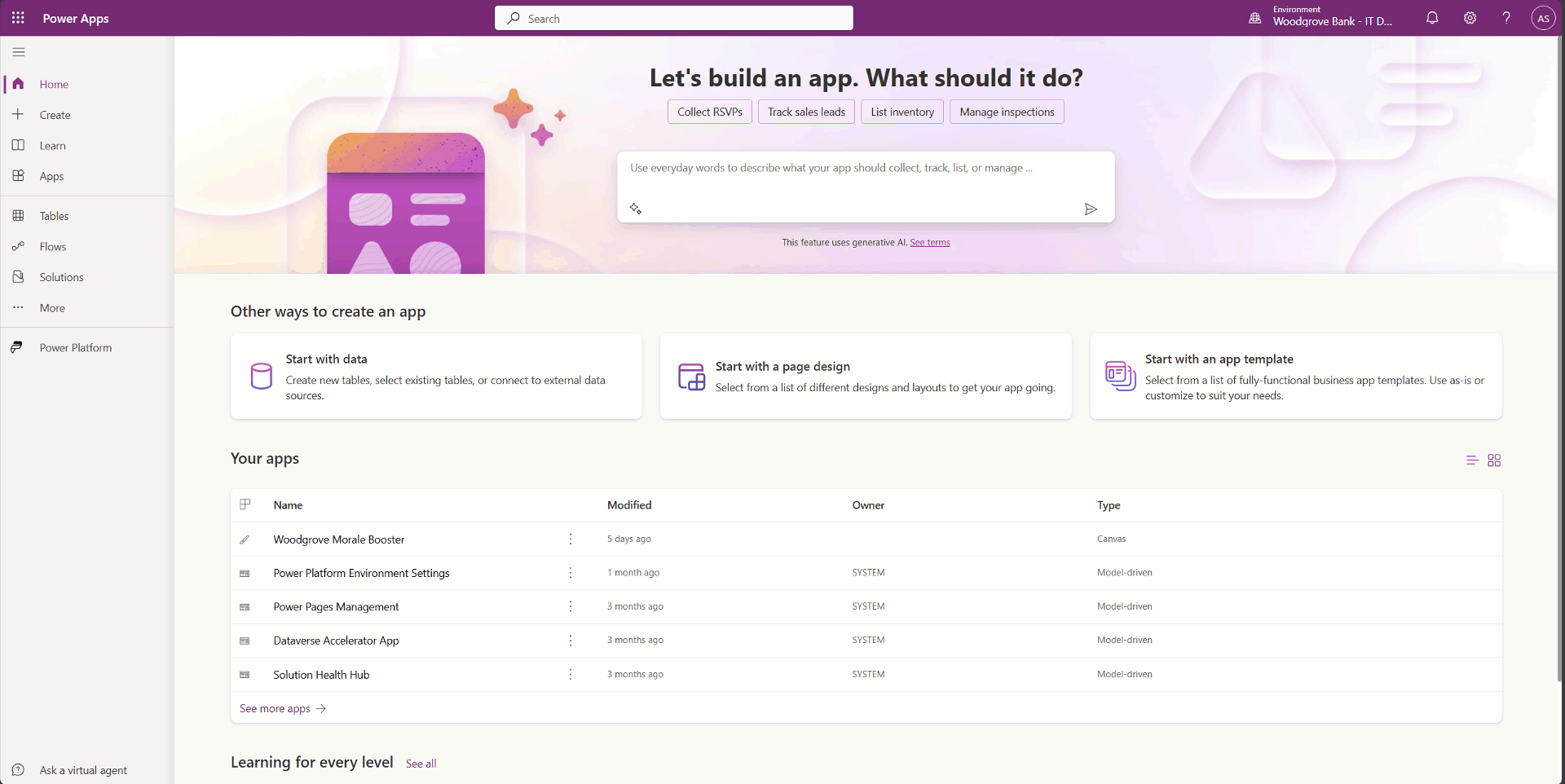Open the Apps section from the sidebar
1565x784 pixels.
coord(50,175)
